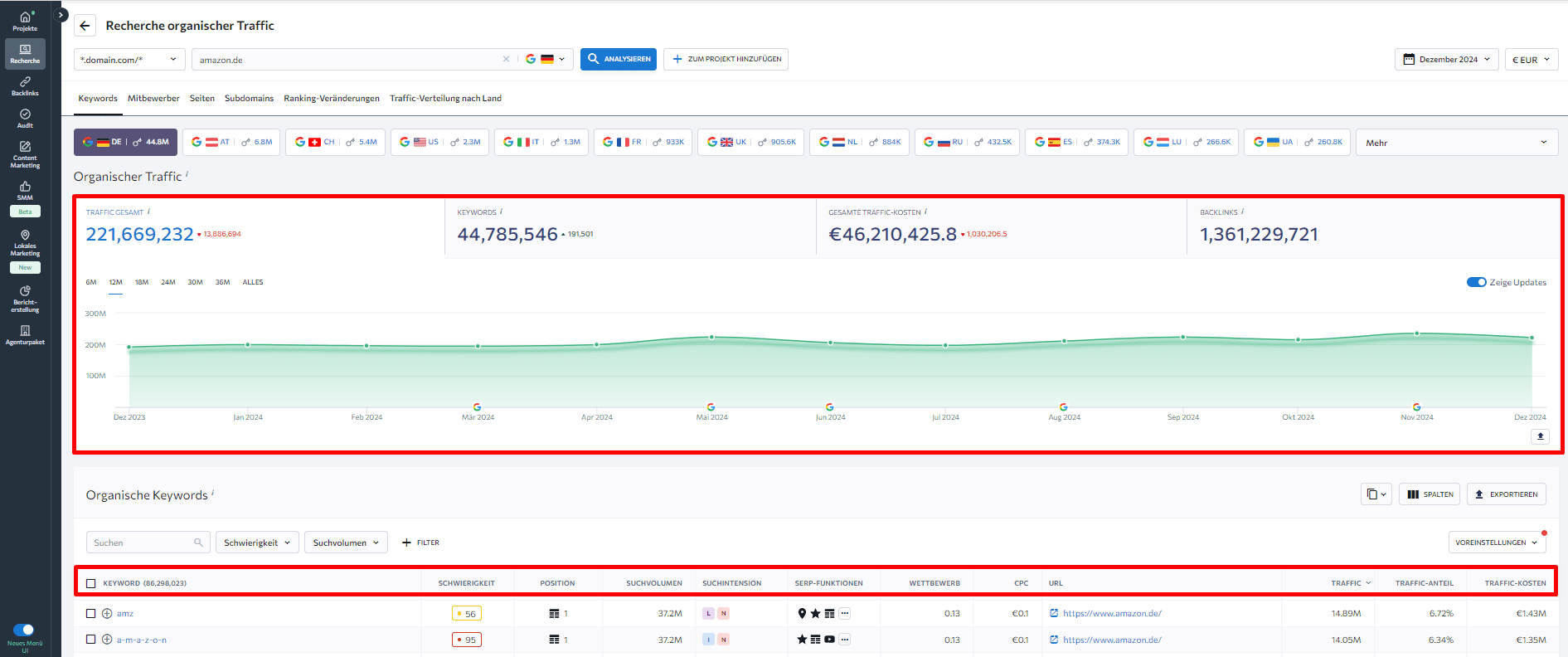Click the Nov 2024 data point on chart

pos(1416,333)
